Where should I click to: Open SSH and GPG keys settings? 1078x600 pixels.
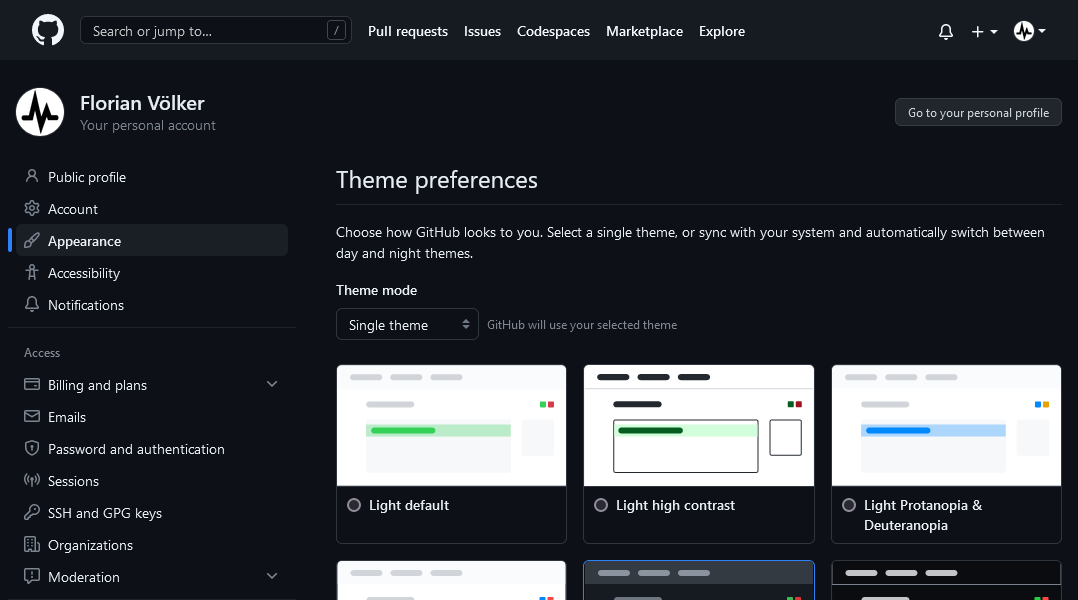pyautogui.click(x=151, y=513)
